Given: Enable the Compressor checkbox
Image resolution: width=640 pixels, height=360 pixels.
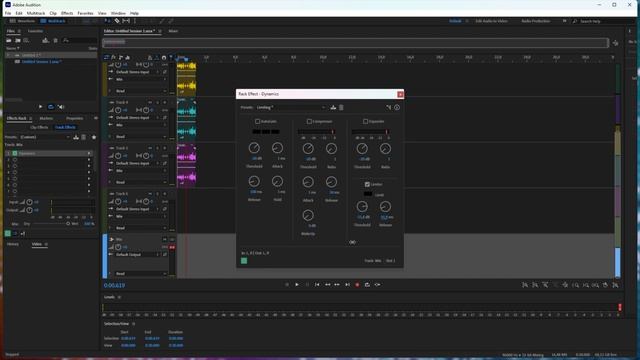Looking at the screenshot, I should [309, 121].
